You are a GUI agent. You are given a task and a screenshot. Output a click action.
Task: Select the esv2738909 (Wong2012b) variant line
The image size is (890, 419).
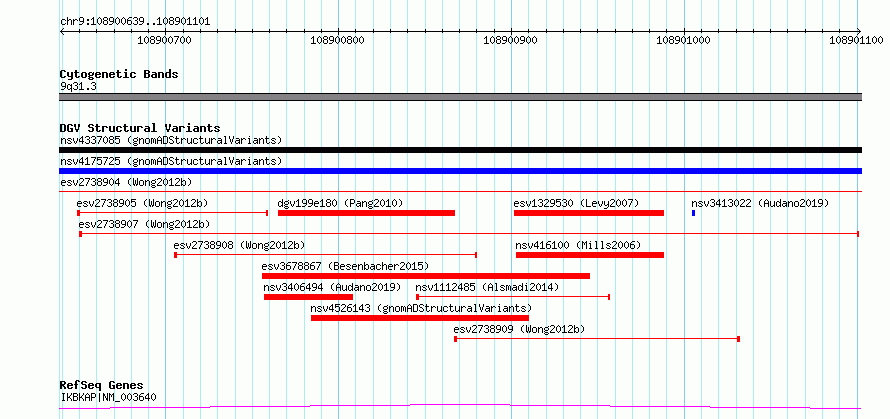(597, 339)
